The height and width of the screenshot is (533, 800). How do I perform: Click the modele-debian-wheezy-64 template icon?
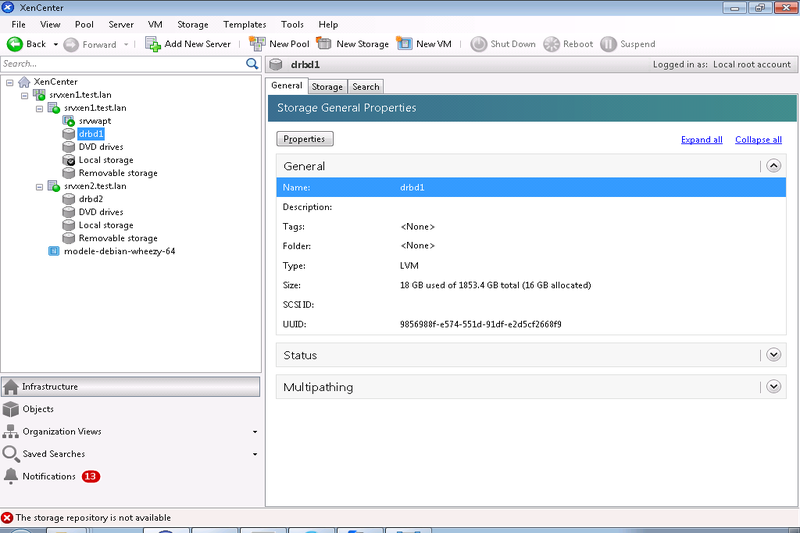tap(54, 251)
